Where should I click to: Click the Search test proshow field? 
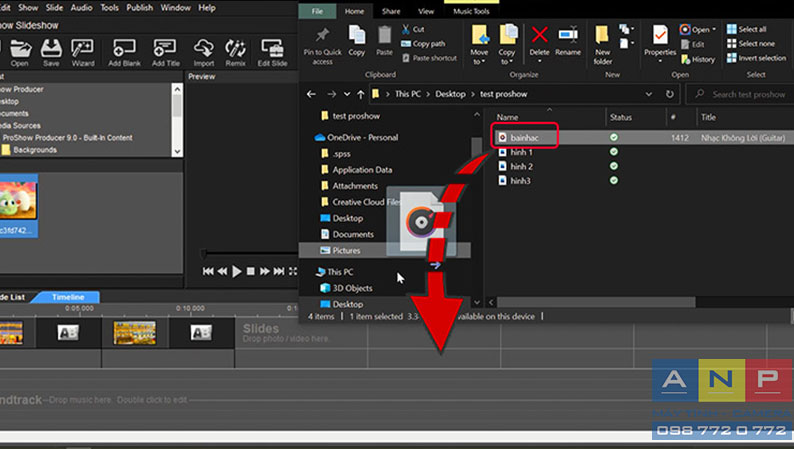click(x=740, y=94)
